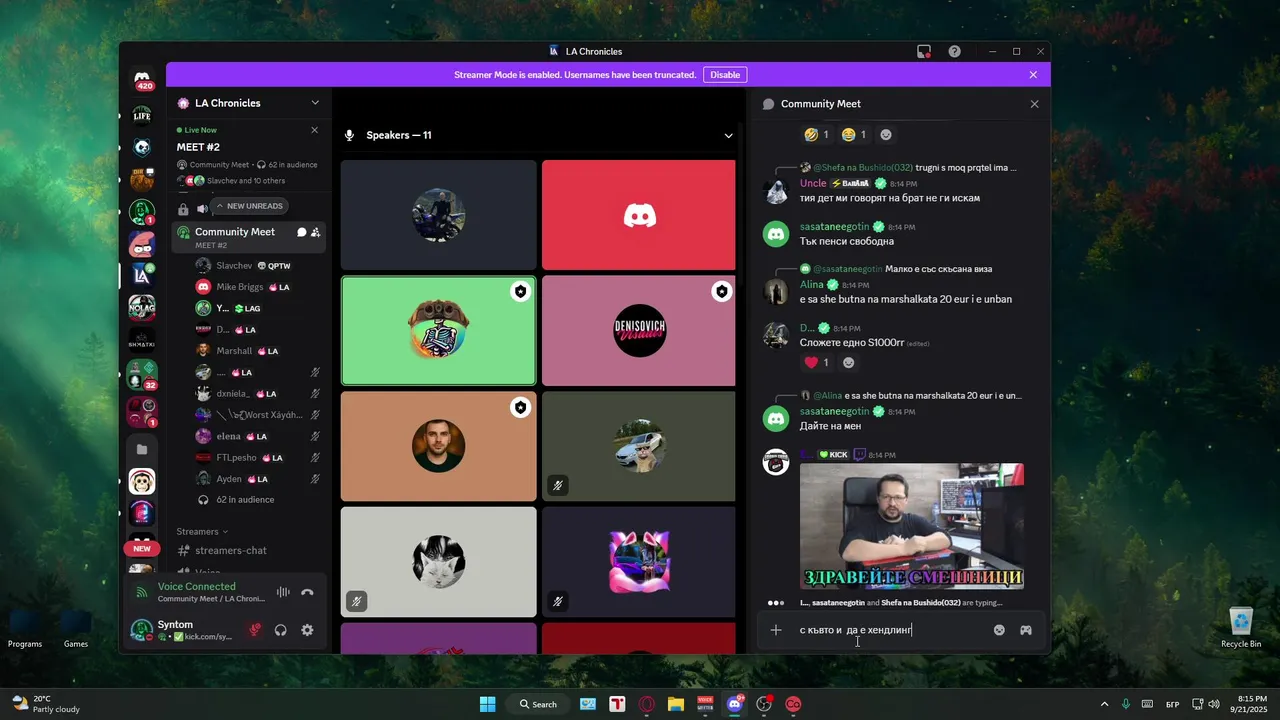Dismiss the Live Now MEET #2 card
This screenshot has width=1280, height=720.
pyautogui.click(x=314, y=130)
